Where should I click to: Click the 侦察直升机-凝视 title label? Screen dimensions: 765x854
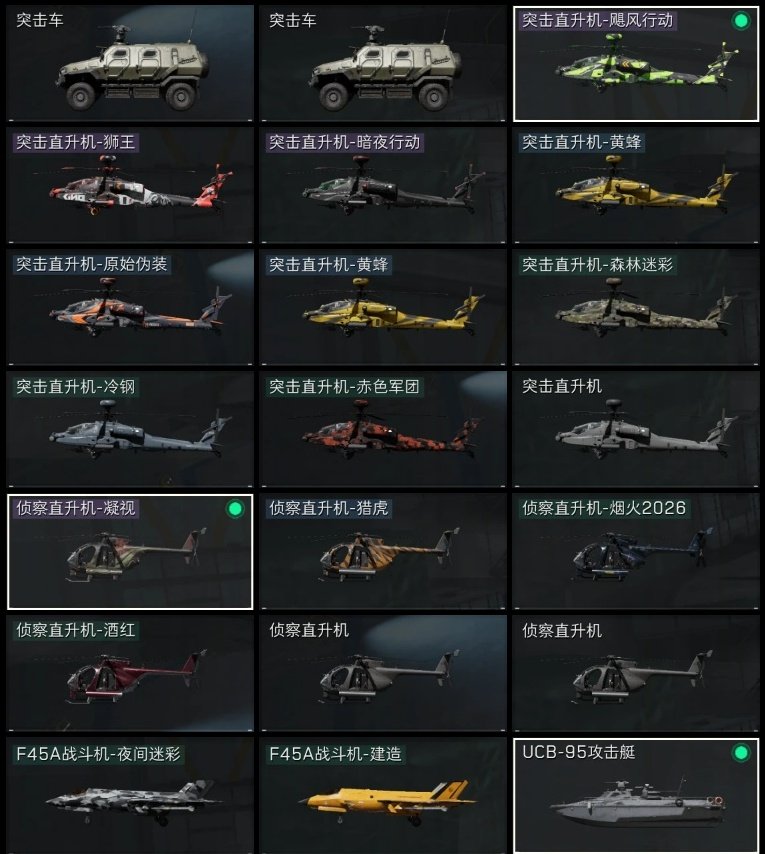click(x=76, y=508)
